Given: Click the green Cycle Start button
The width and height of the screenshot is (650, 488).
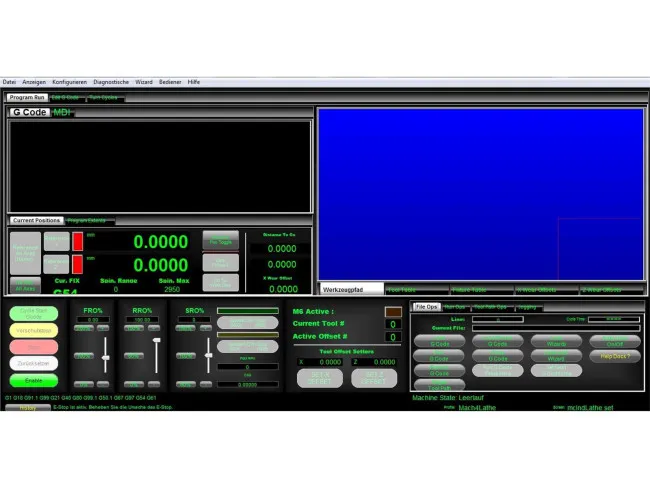Looking at the screenshot, I should click(34, 313).
